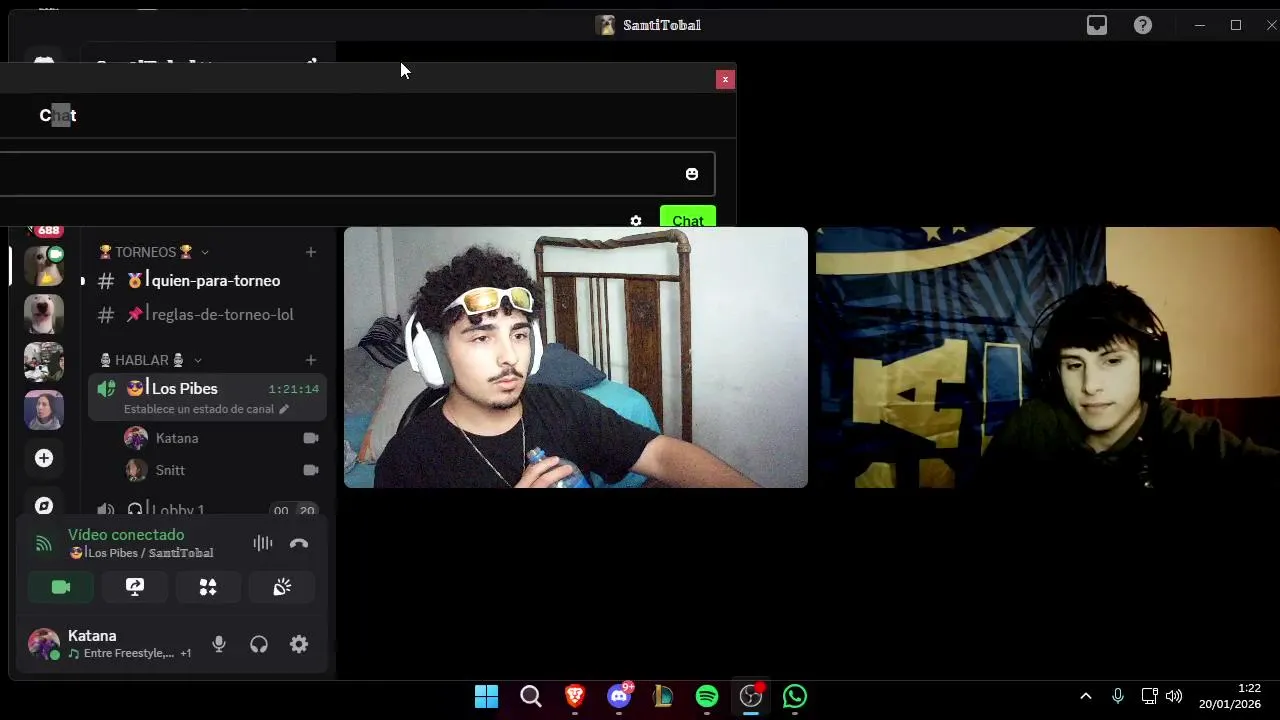
Task: Open Spotify from the taskbar
Action: coord(707,696)
